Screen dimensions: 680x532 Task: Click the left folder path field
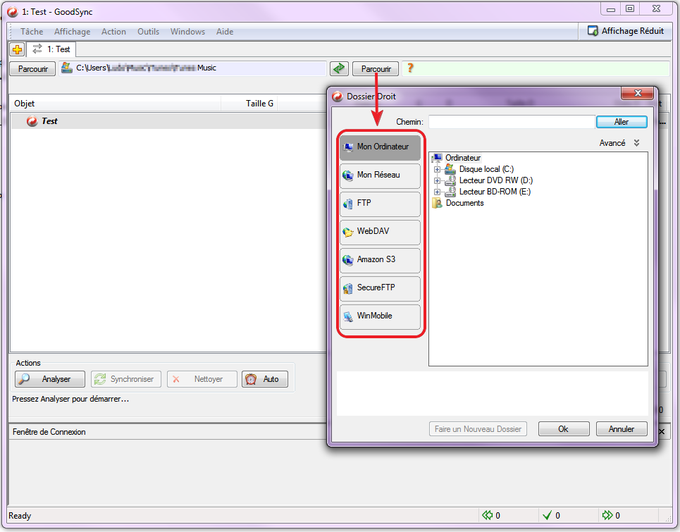coord(193,68)
